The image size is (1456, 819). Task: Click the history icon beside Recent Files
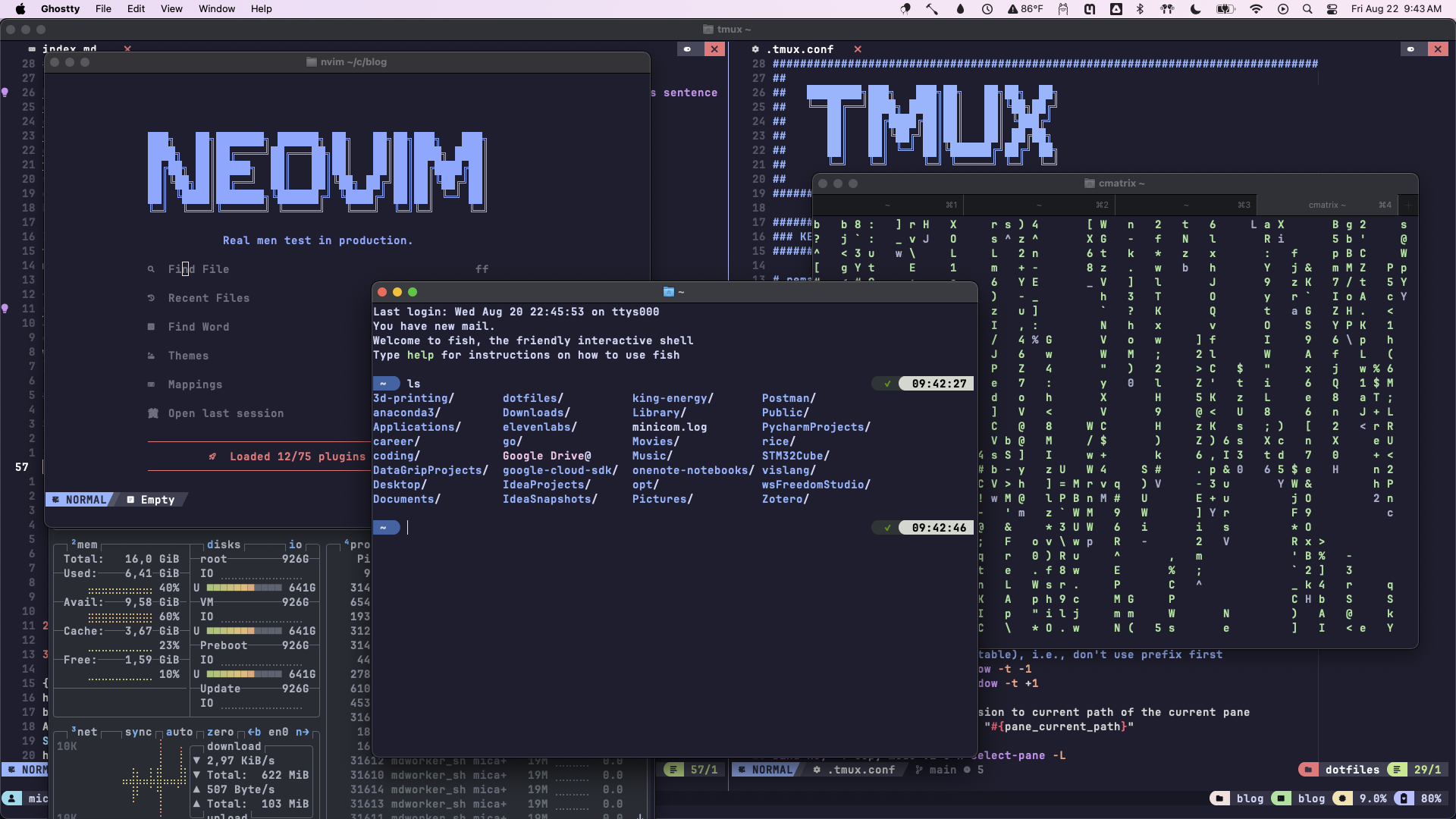(152, 298)
